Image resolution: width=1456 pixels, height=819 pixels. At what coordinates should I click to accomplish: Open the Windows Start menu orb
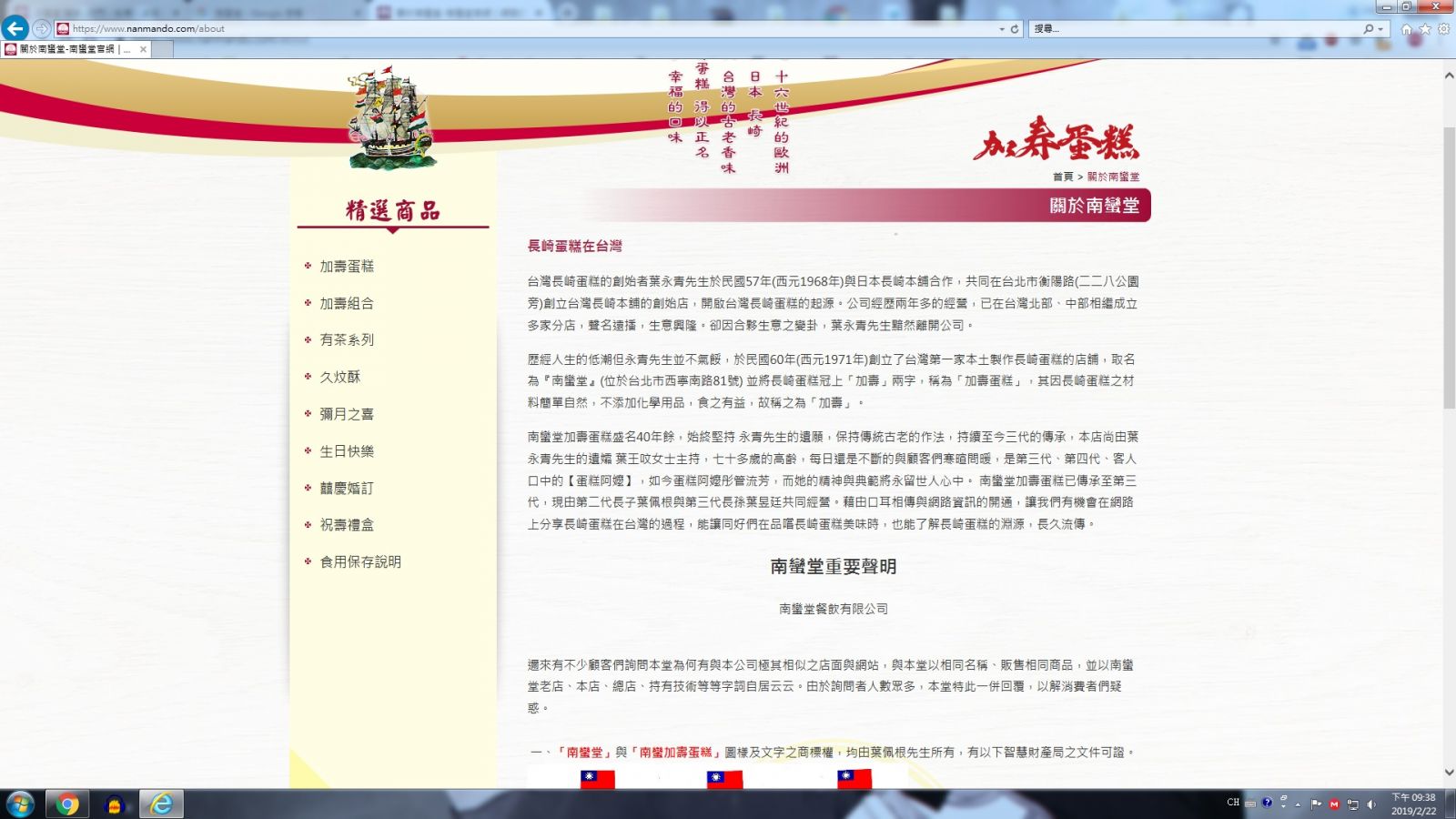coord(20,804)
